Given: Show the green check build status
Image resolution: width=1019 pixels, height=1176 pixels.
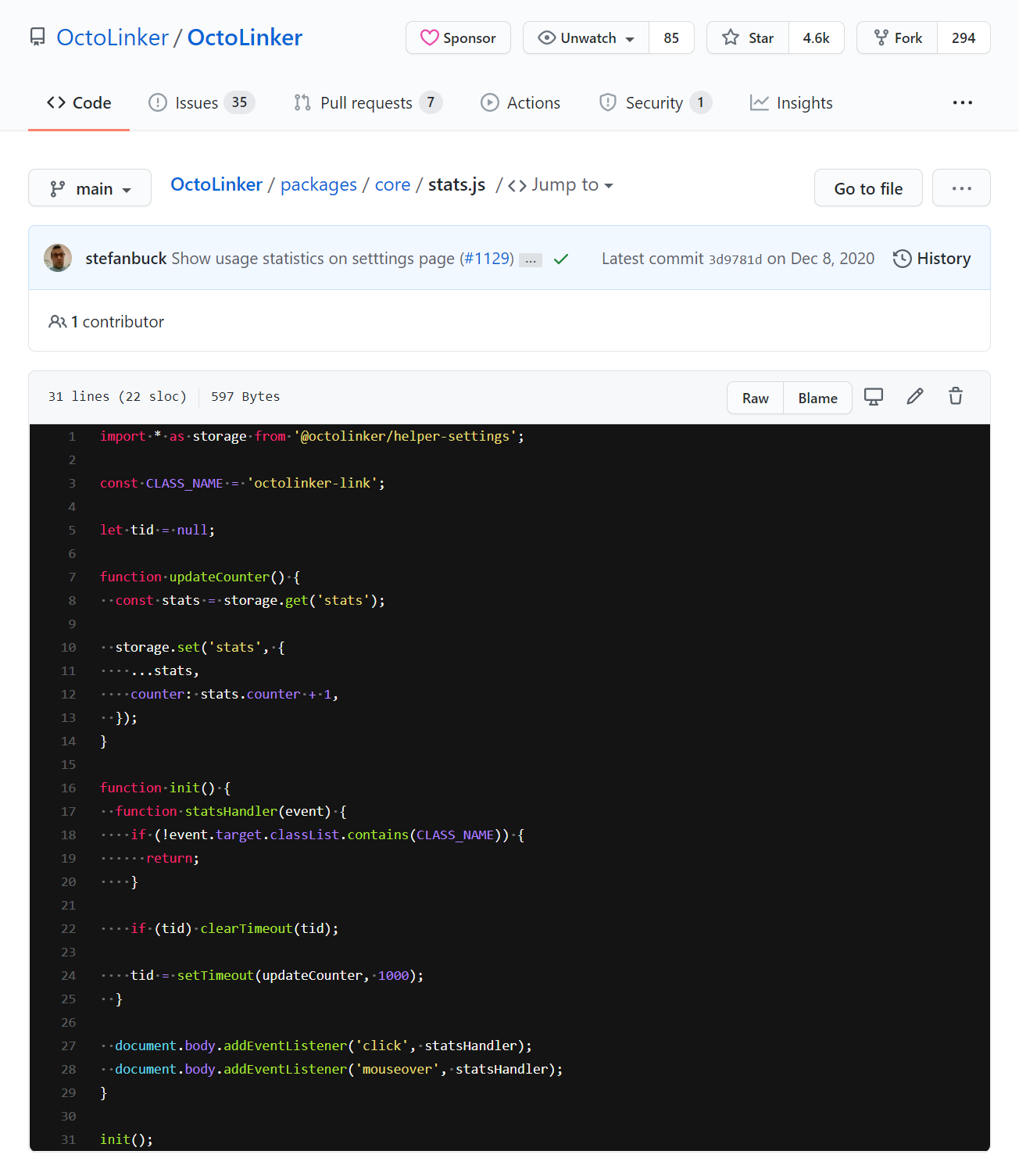Looking at the screenshot, I should (561, 259).
